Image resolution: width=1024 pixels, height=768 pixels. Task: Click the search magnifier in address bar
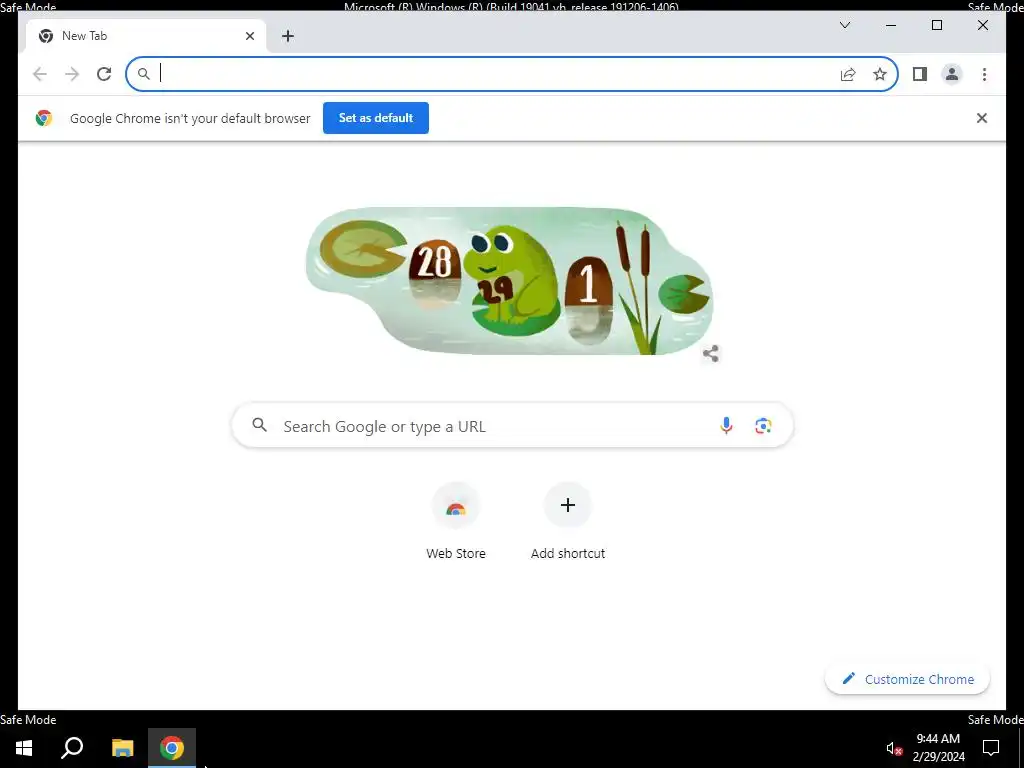(144, 74)
